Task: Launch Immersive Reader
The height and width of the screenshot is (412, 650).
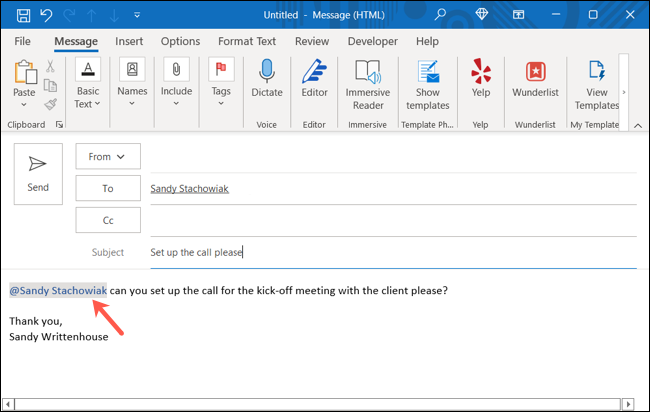Action: [x=368, y=85]
